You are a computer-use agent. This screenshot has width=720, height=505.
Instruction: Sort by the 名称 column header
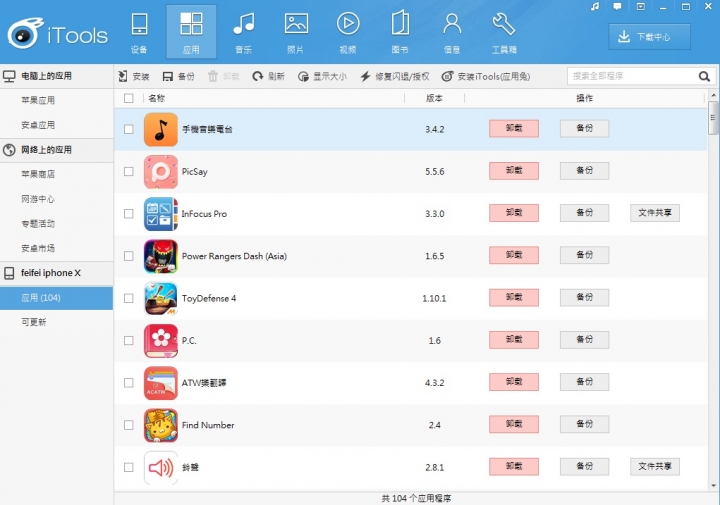tap(157, 98)
